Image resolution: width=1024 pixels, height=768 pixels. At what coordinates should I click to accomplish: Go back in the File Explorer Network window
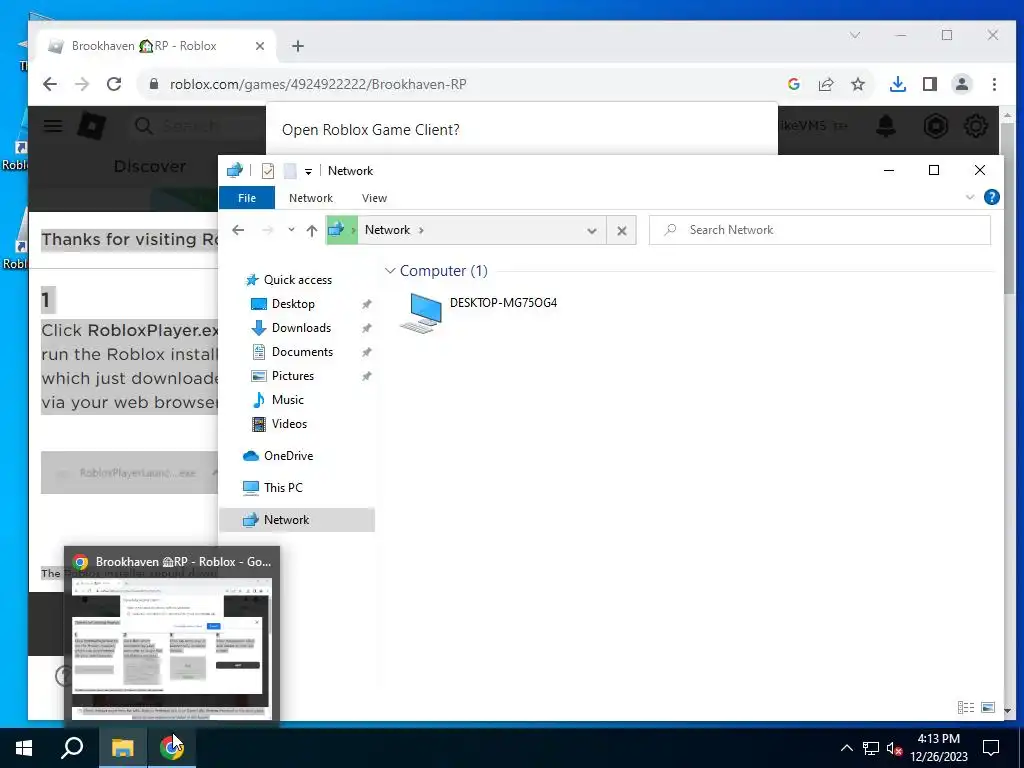[x=238, y=230]
